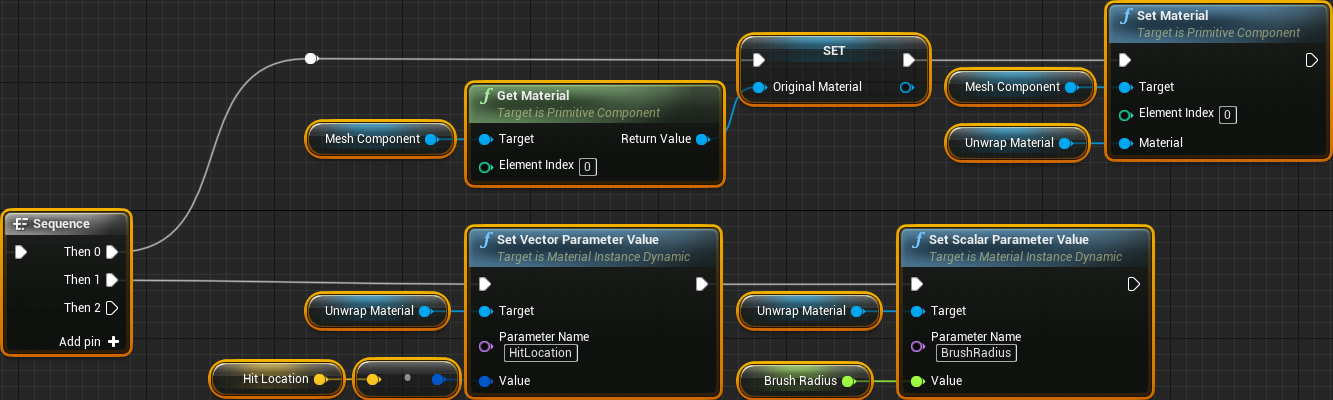
Task: Click the Then 2 execution output pin
Action: [x=112, y=308]
